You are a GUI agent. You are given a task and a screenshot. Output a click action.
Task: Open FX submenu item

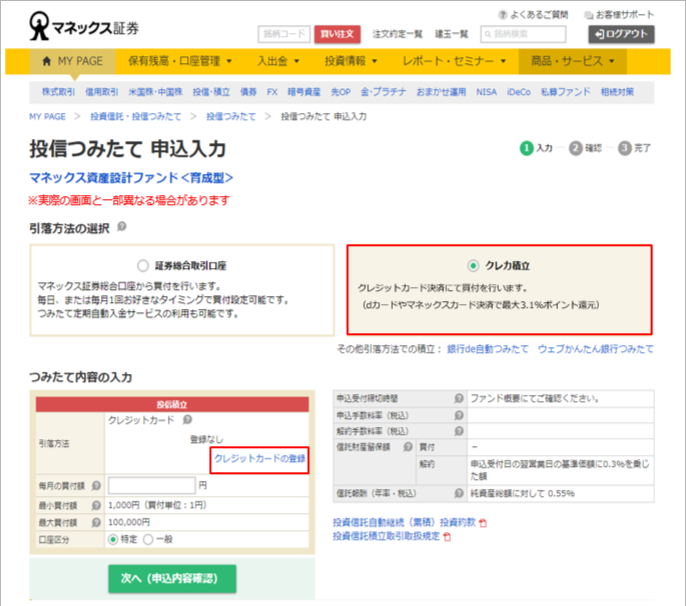click(272, 92)
